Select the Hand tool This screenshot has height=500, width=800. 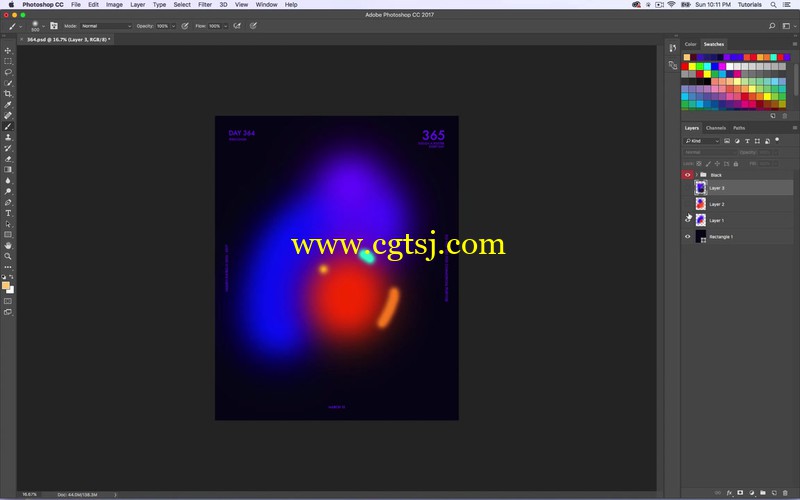click(x=8, y=245)
